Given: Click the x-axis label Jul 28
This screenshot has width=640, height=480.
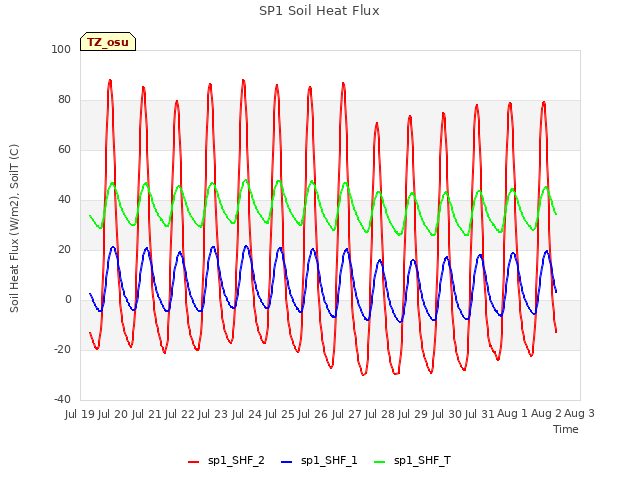Looking at the screenshot, I should (379, 414).
